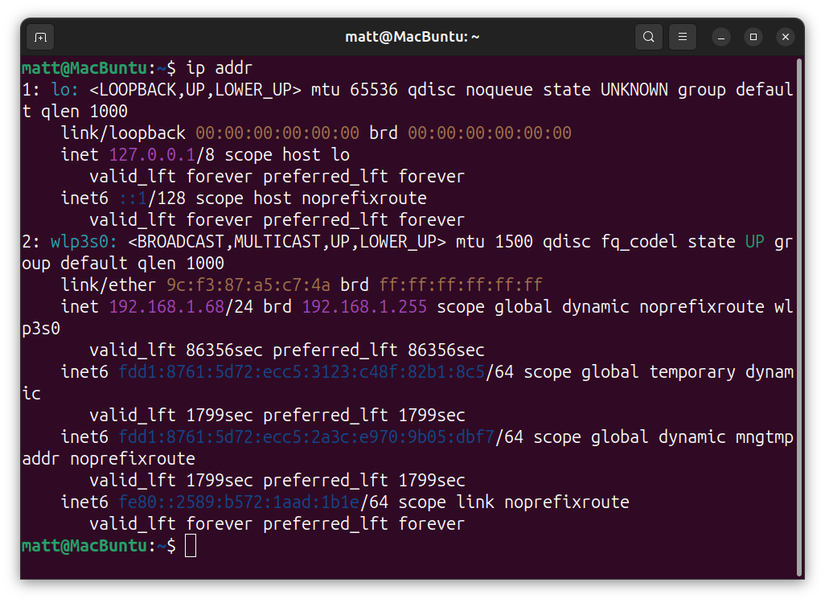Click the matt@MacBuntu title text
Image resolution: width=825 pixels, height=602 pixels.
coord(412,36)
